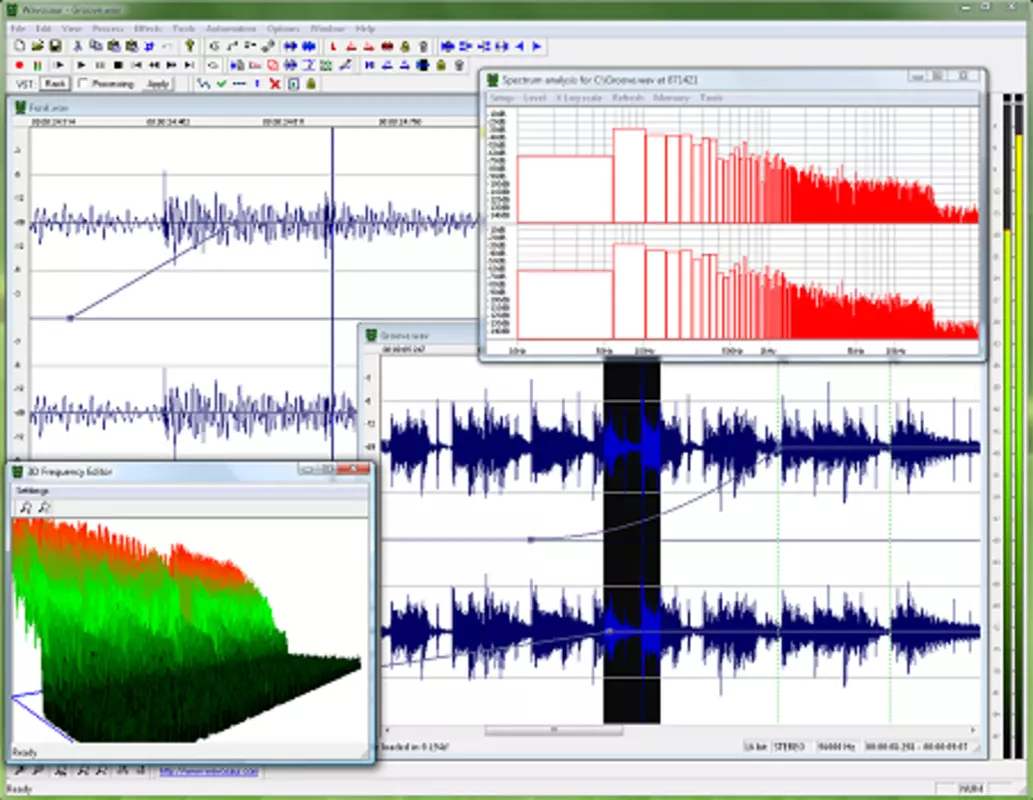Open file using the folder icon
This screenshot has width=1033, height=800.
pos(38,46)
